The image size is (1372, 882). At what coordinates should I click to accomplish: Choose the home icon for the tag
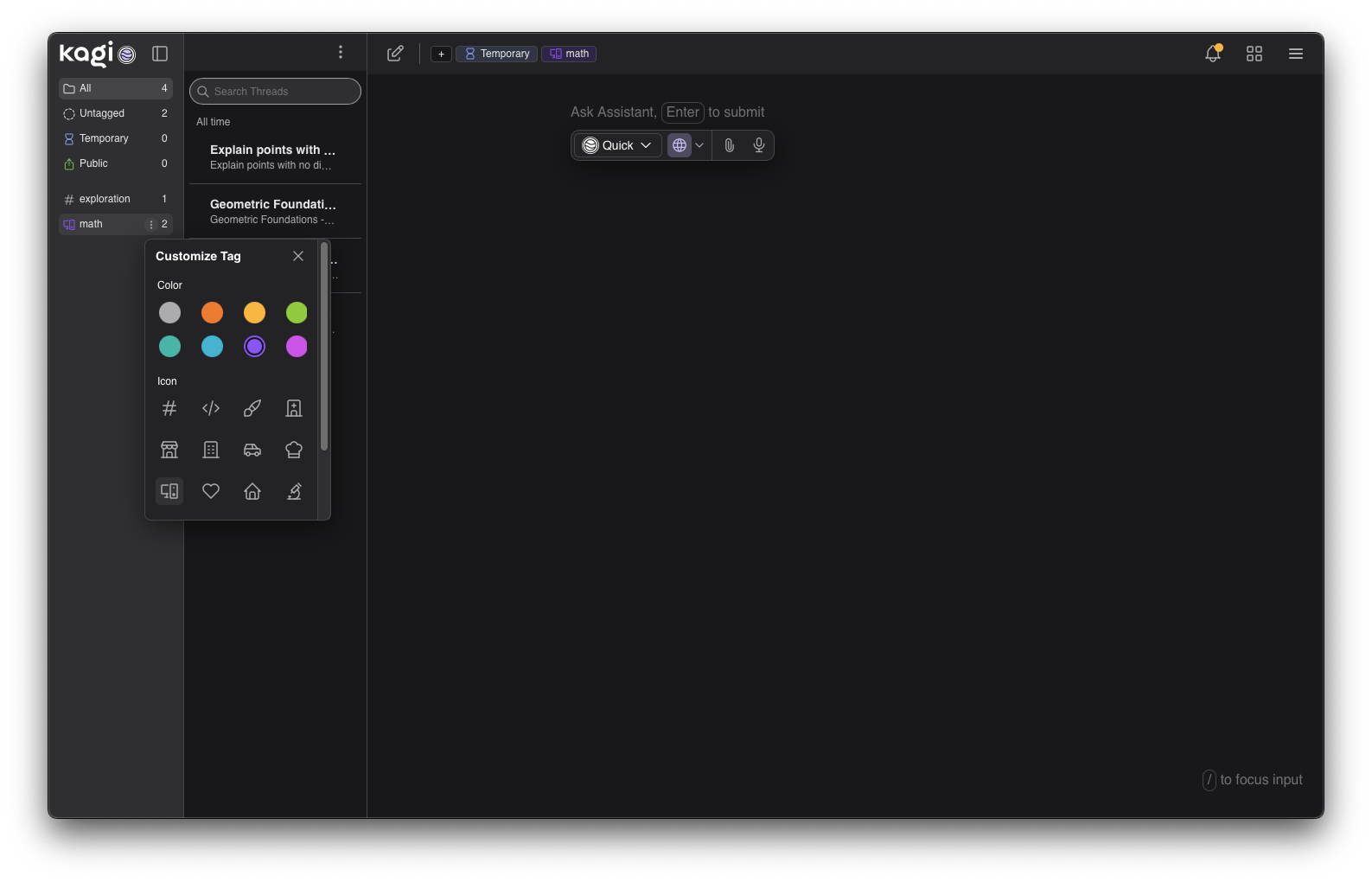(252, 491)
